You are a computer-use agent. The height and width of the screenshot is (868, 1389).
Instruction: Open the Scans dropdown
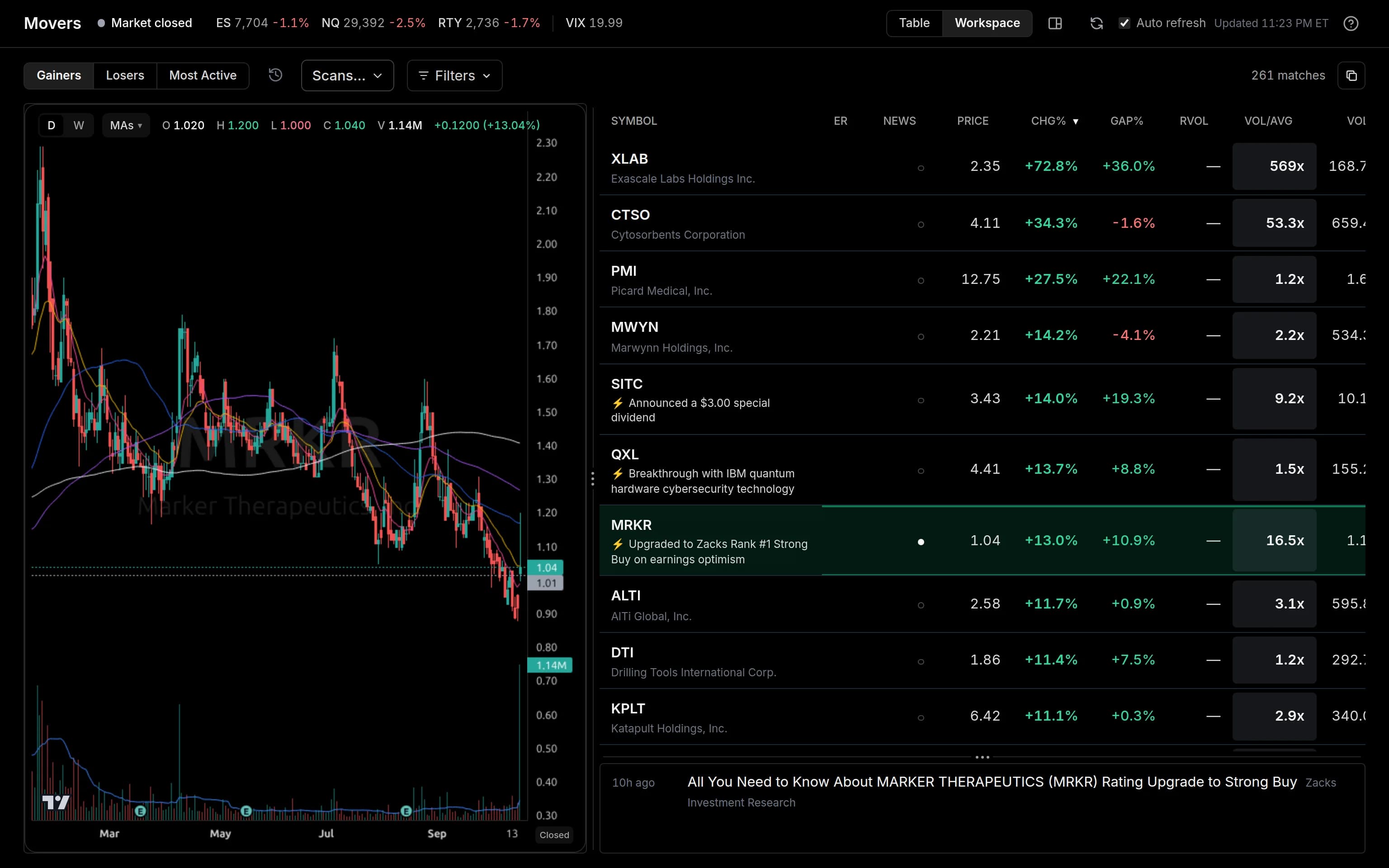[347, 76]
